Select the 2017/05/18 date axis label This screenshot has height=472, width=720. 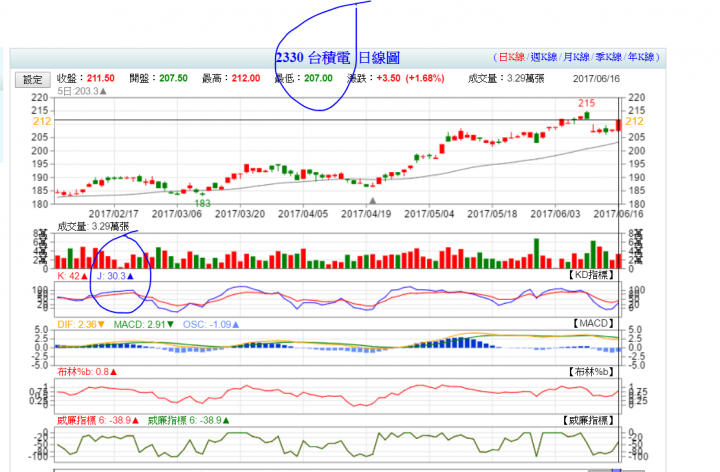(492, 214)
